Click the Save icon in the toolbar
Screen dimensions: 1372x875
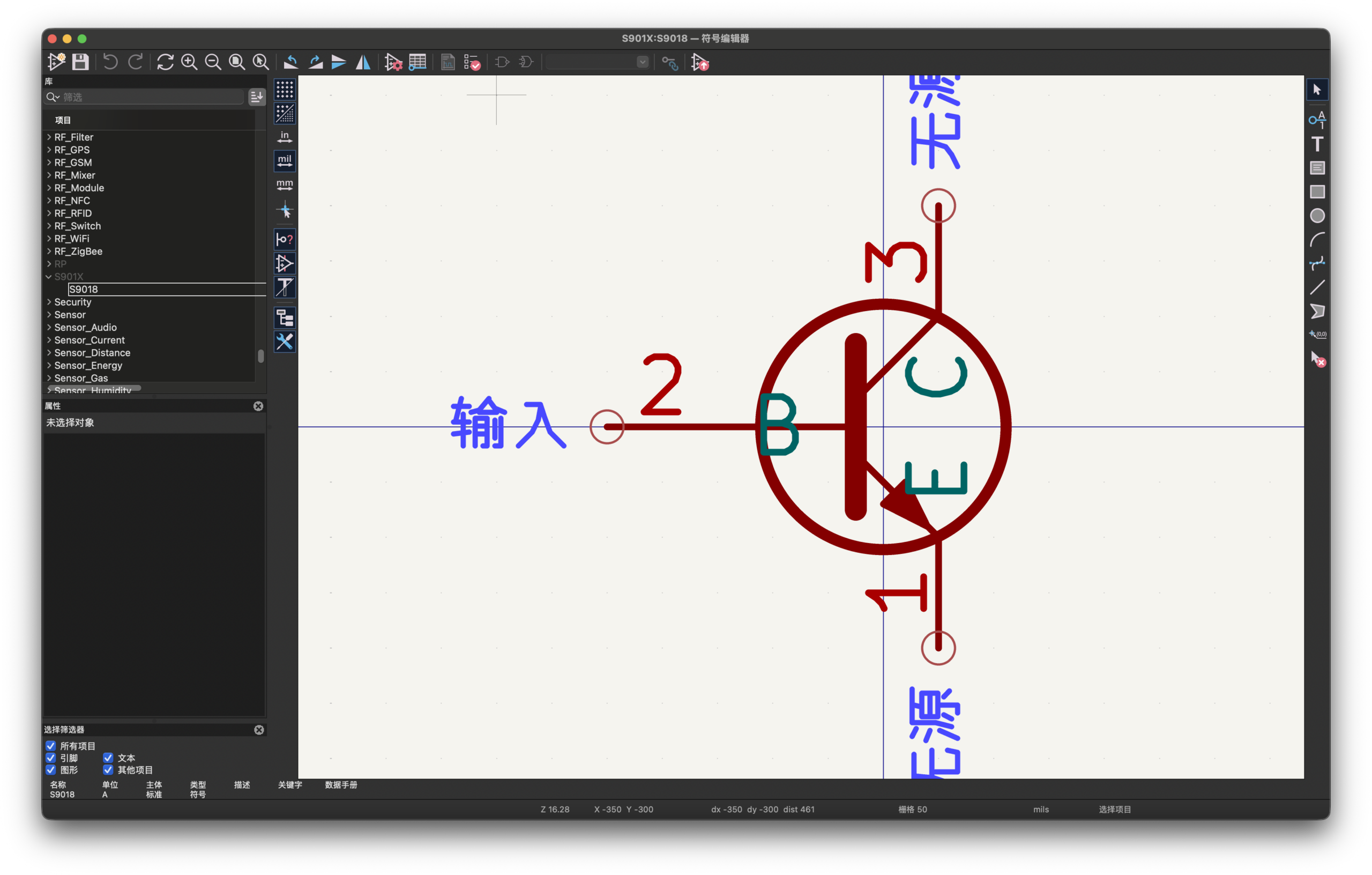80,62
